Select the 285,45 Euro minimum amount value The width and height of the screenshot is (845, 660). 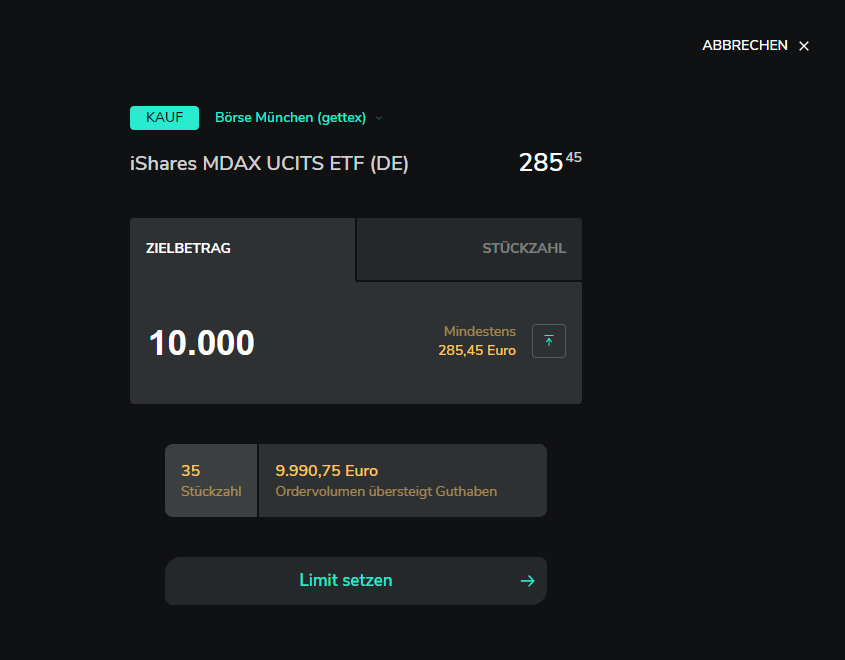(x=477, y=351)
